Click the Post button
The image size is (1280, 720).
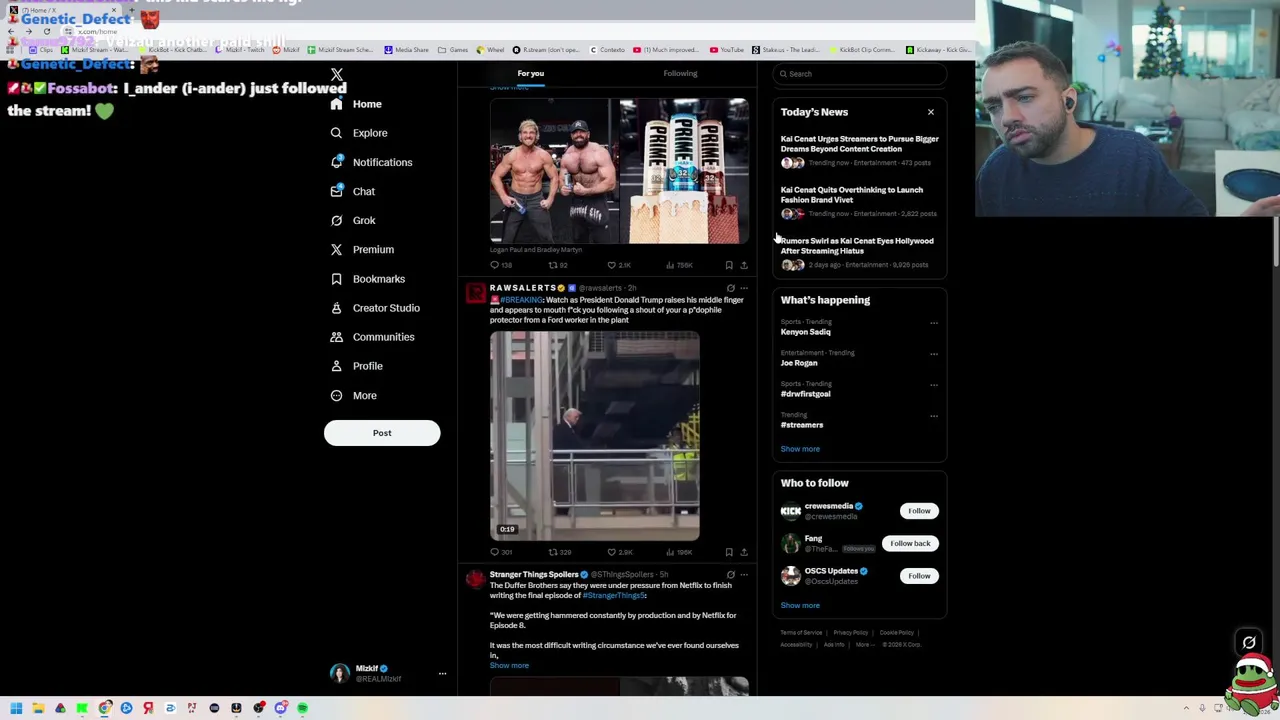pos(382,433)
